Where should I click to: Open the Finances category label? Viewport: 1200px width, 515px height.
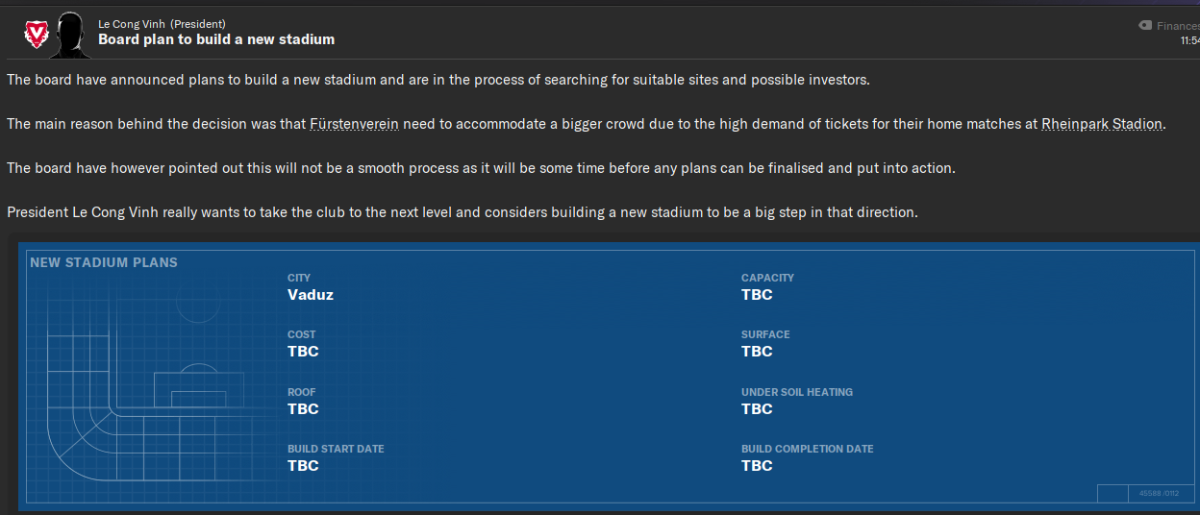1177,26
